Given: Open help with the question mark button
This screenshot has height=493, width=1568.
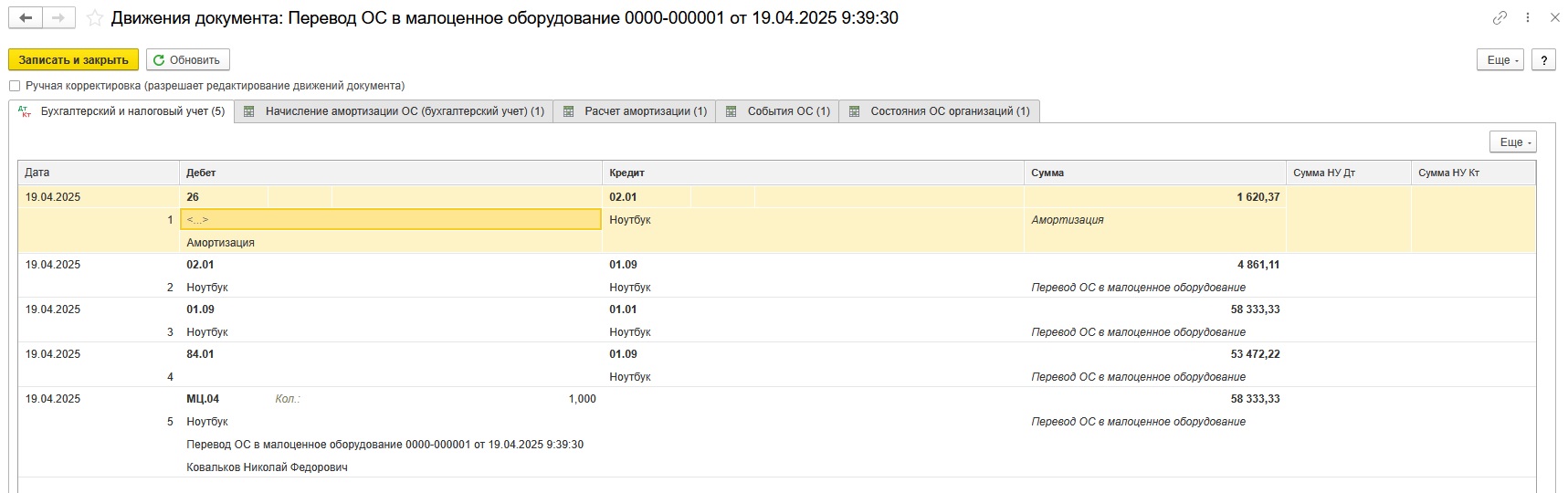Looking at the screenshot, I should pyautogui.click(x=1543, y=60).
